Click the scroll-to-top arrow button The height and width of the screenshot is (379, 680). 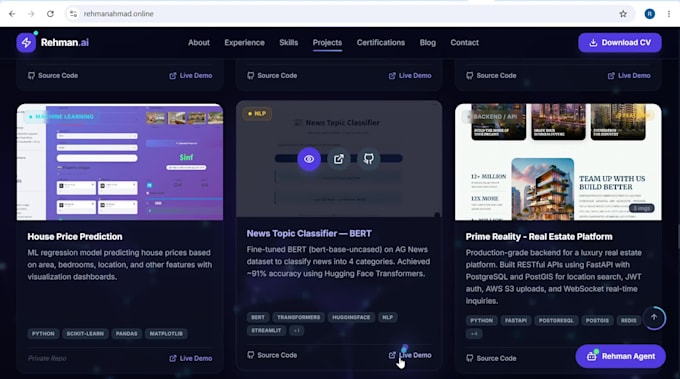click(x=654, y=318)
